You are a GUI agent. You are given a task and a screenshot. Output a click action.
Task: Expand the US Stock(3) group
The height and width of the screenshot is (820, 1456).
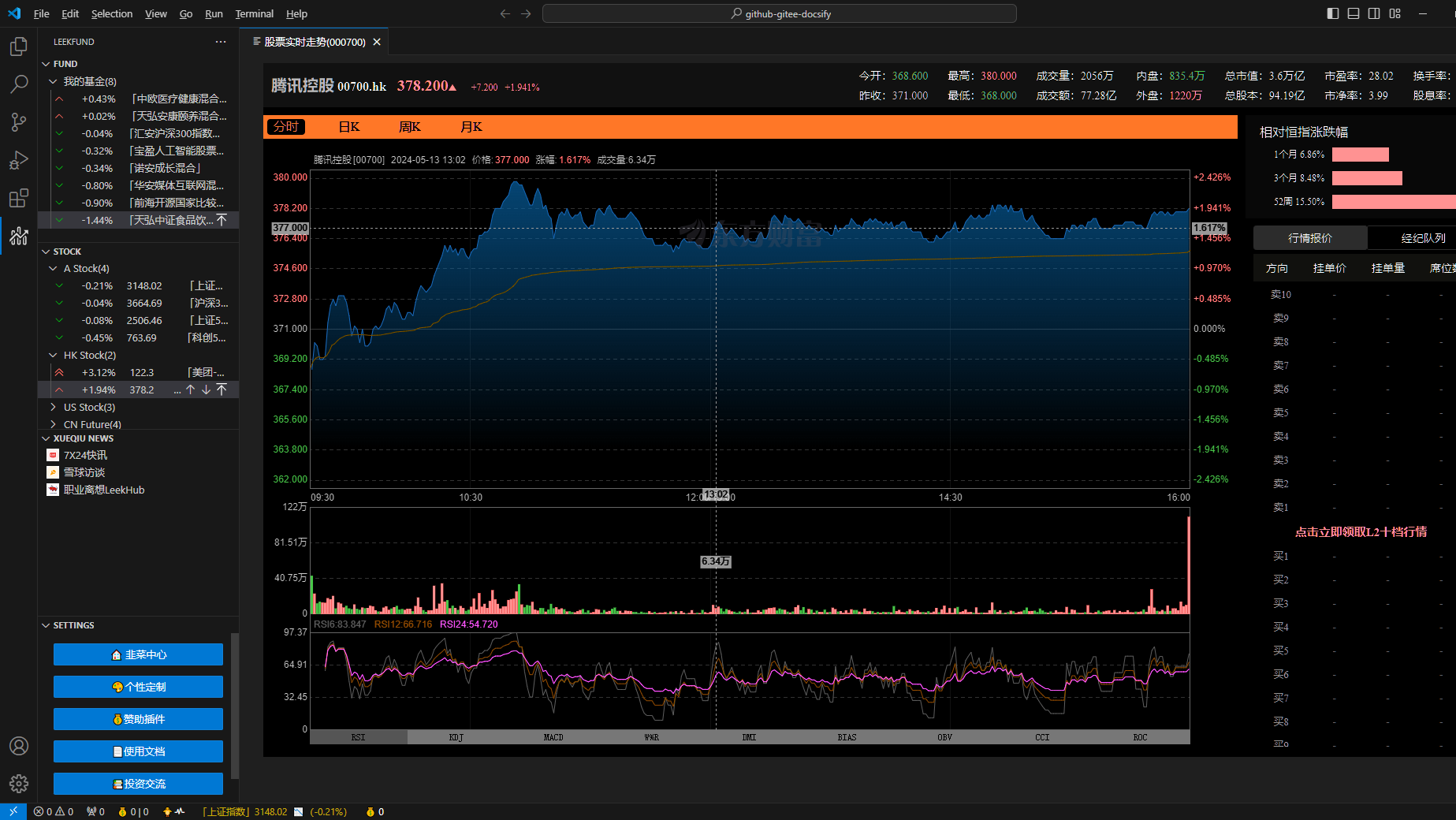tap(53, 408)
